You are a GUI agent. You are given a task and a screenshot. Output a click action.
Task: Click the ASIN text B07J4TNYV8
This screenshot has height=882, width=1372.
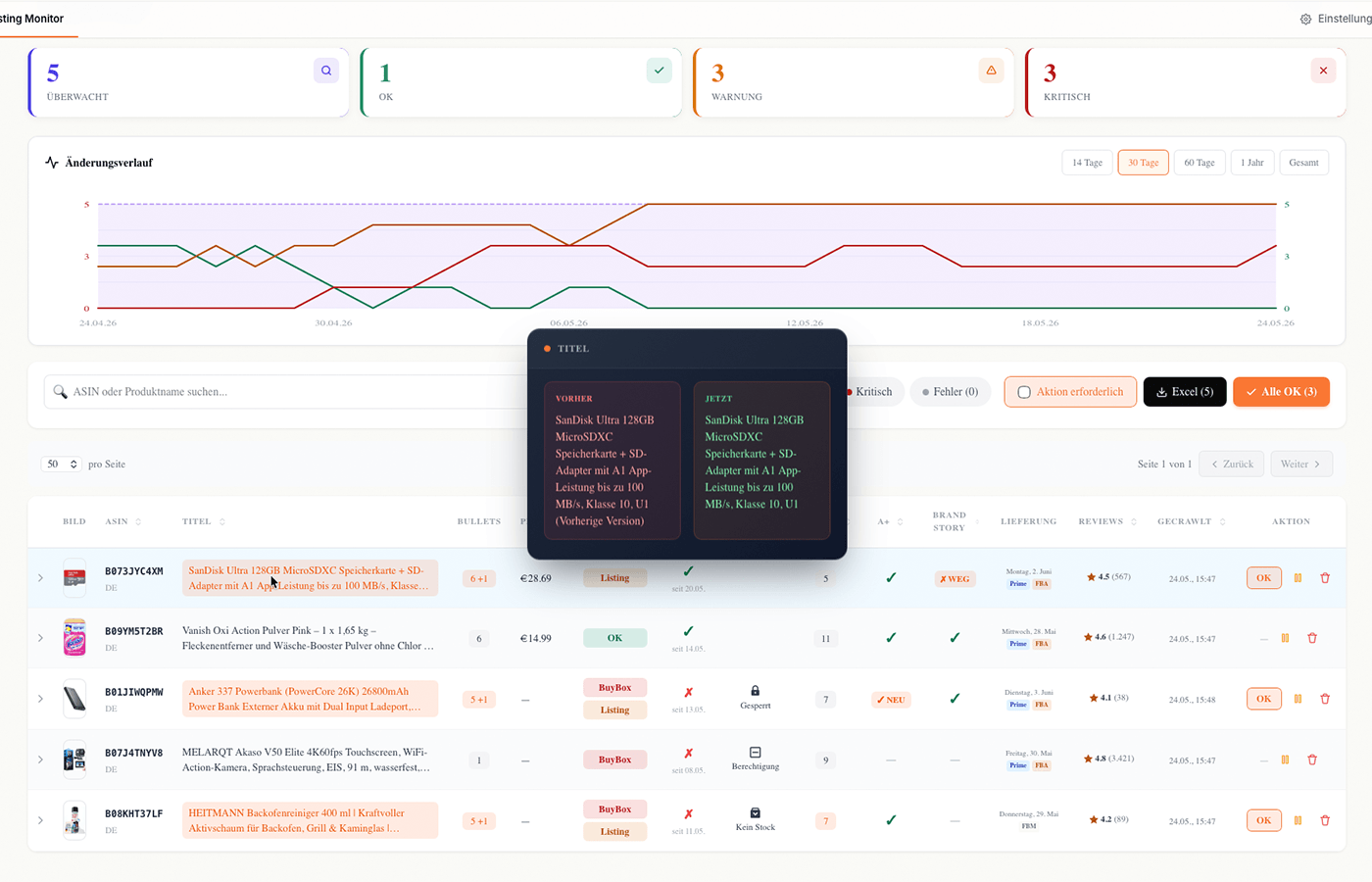[x=134, y=753]
